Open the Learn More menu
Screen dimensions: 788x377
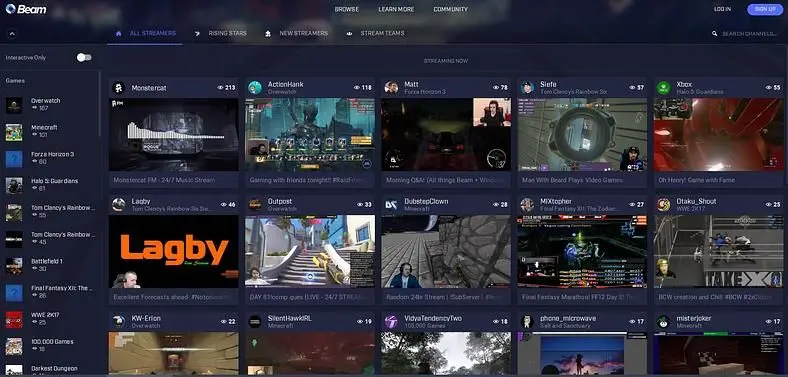click(396, 9)
